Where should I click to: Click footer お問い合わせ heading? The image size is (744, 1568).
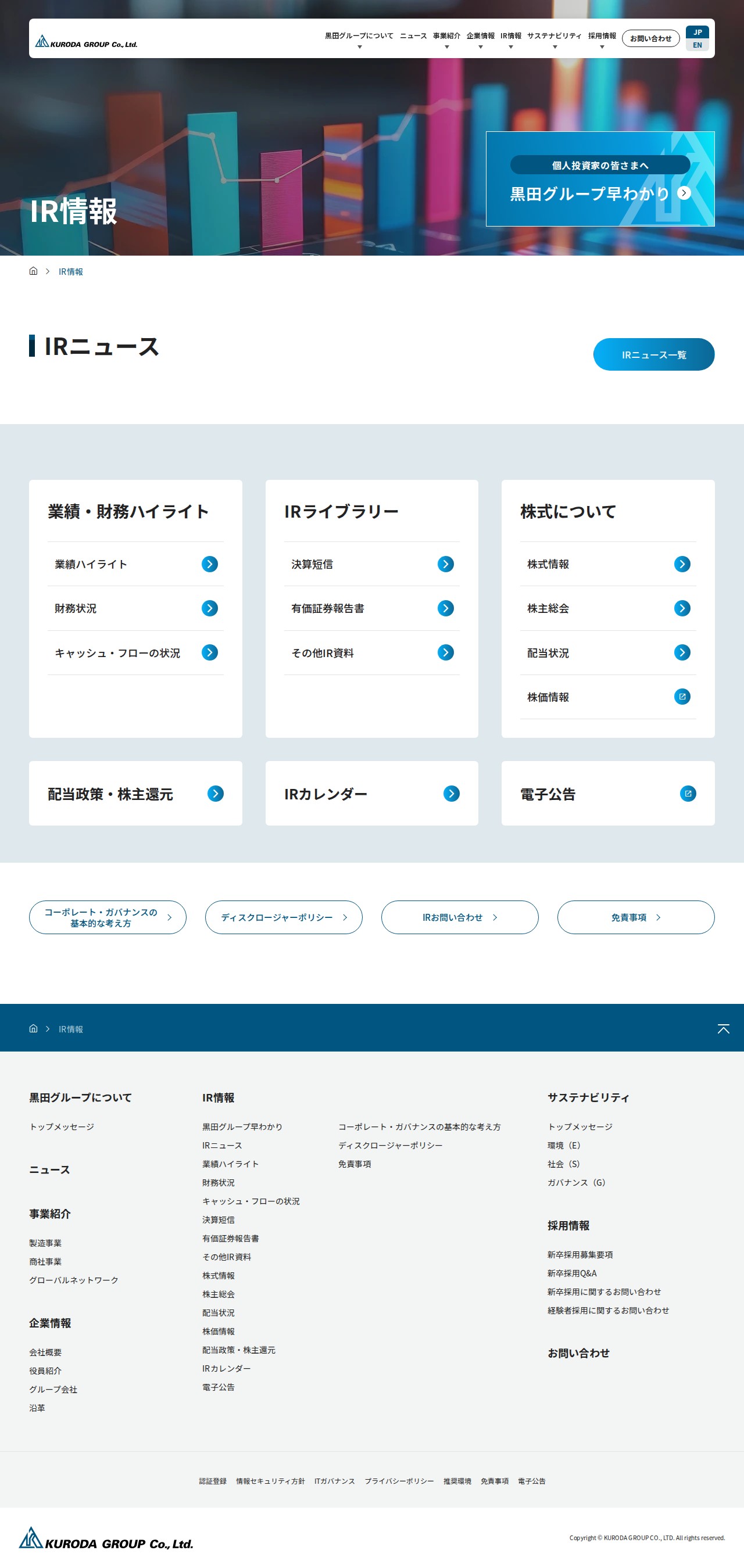tap(578, 1352)
